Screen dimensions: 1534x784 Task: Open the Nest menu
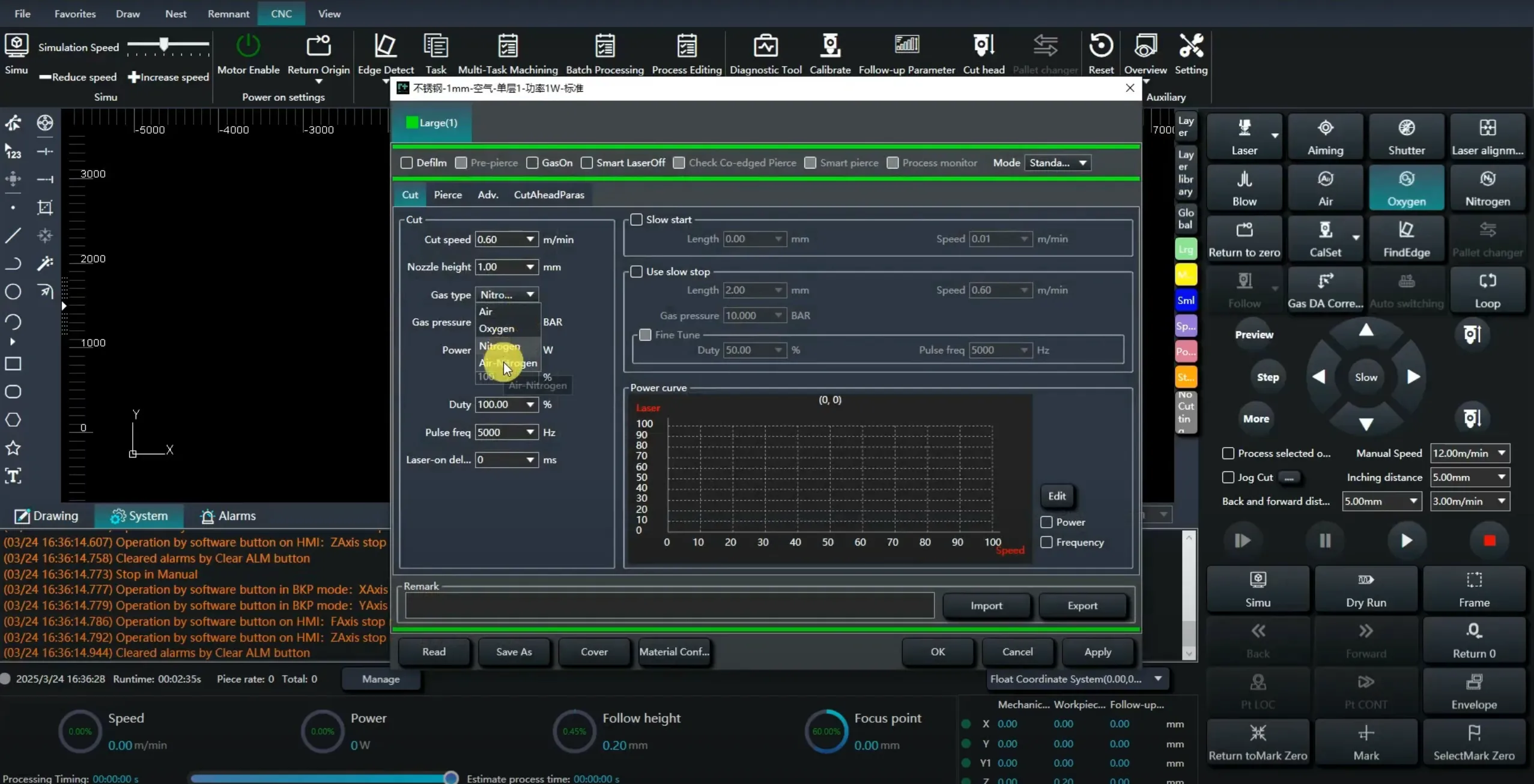click(175, 13)
